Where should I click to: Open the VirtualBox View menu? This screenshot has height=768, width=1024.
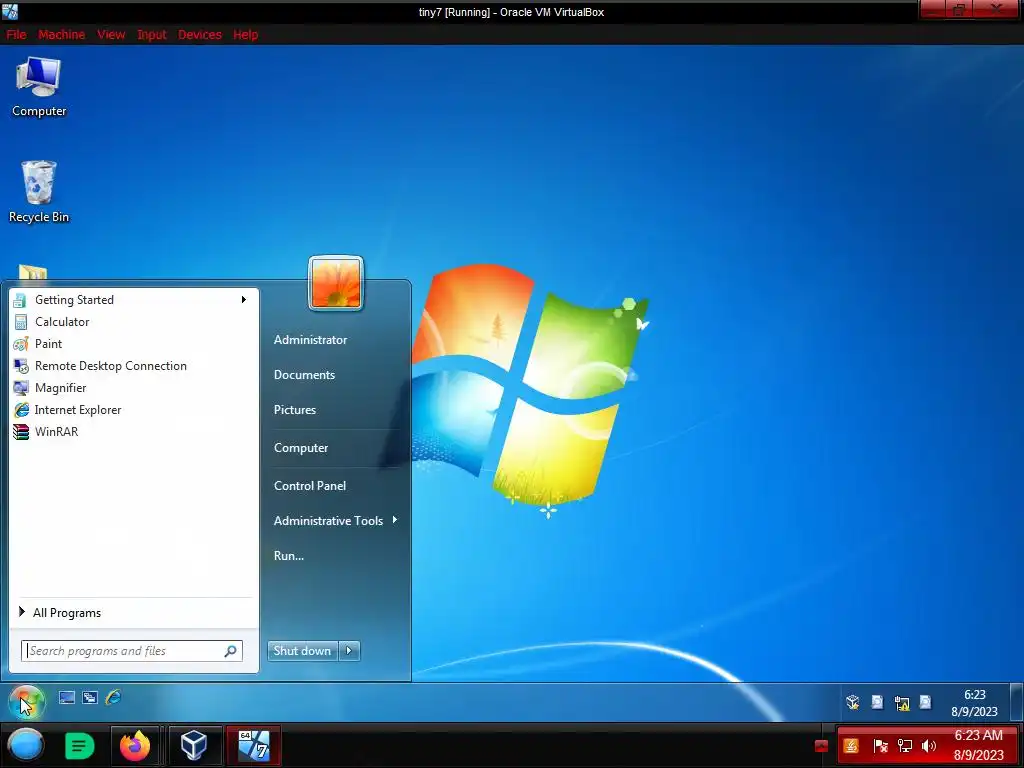click(x=111, y=35)
